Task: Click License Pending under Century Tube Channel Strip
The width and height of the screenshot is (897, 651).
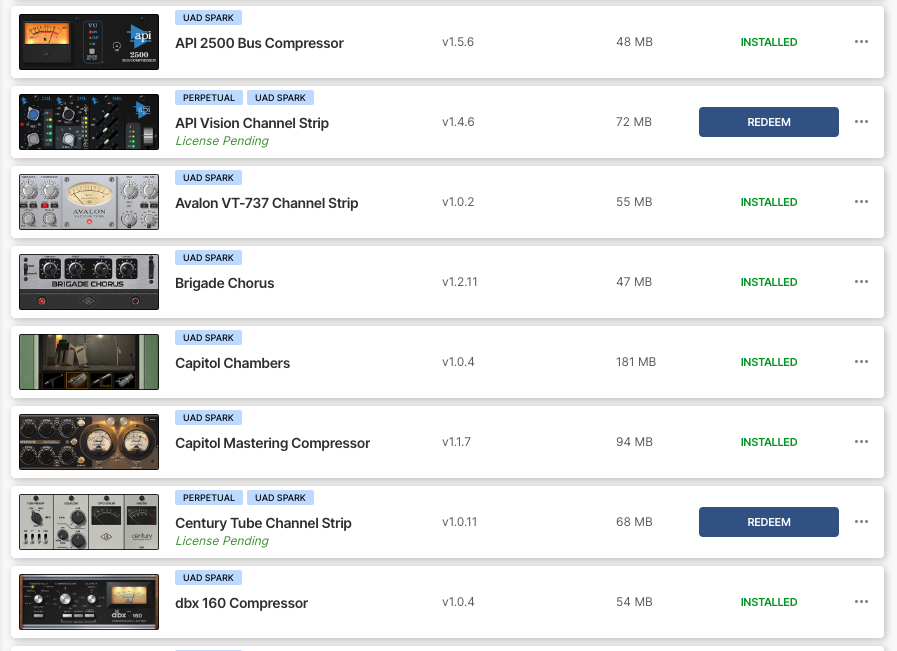Action: tap(222, 541)
